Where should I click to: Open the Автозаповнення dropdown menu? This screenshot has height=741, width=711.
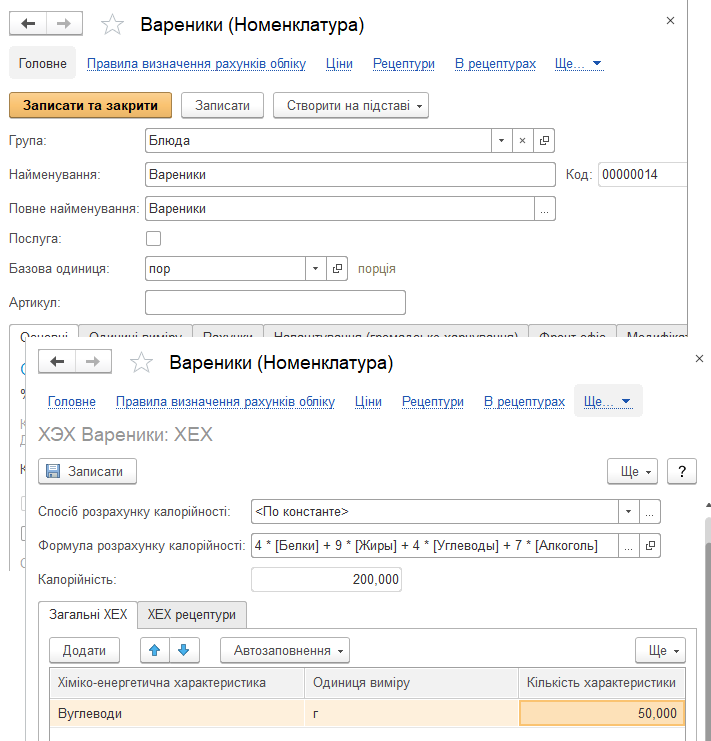click(x=284, y=650)
